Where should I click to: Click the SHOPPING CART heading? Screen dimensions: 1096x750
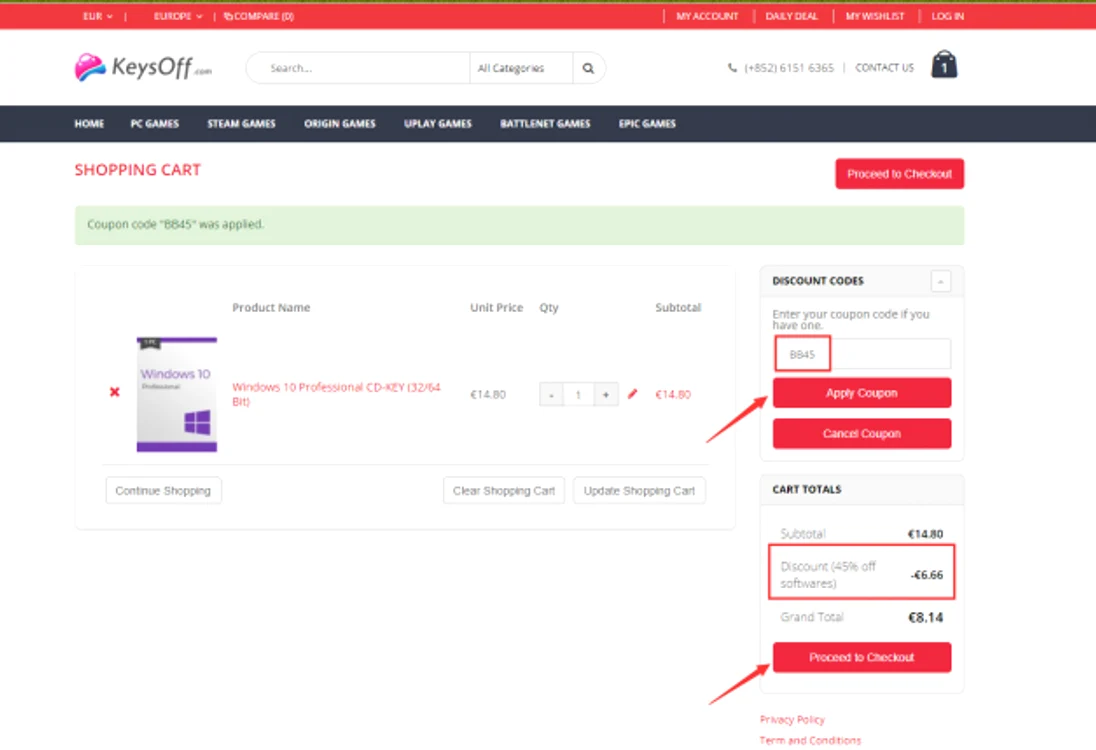click(138, 170)
